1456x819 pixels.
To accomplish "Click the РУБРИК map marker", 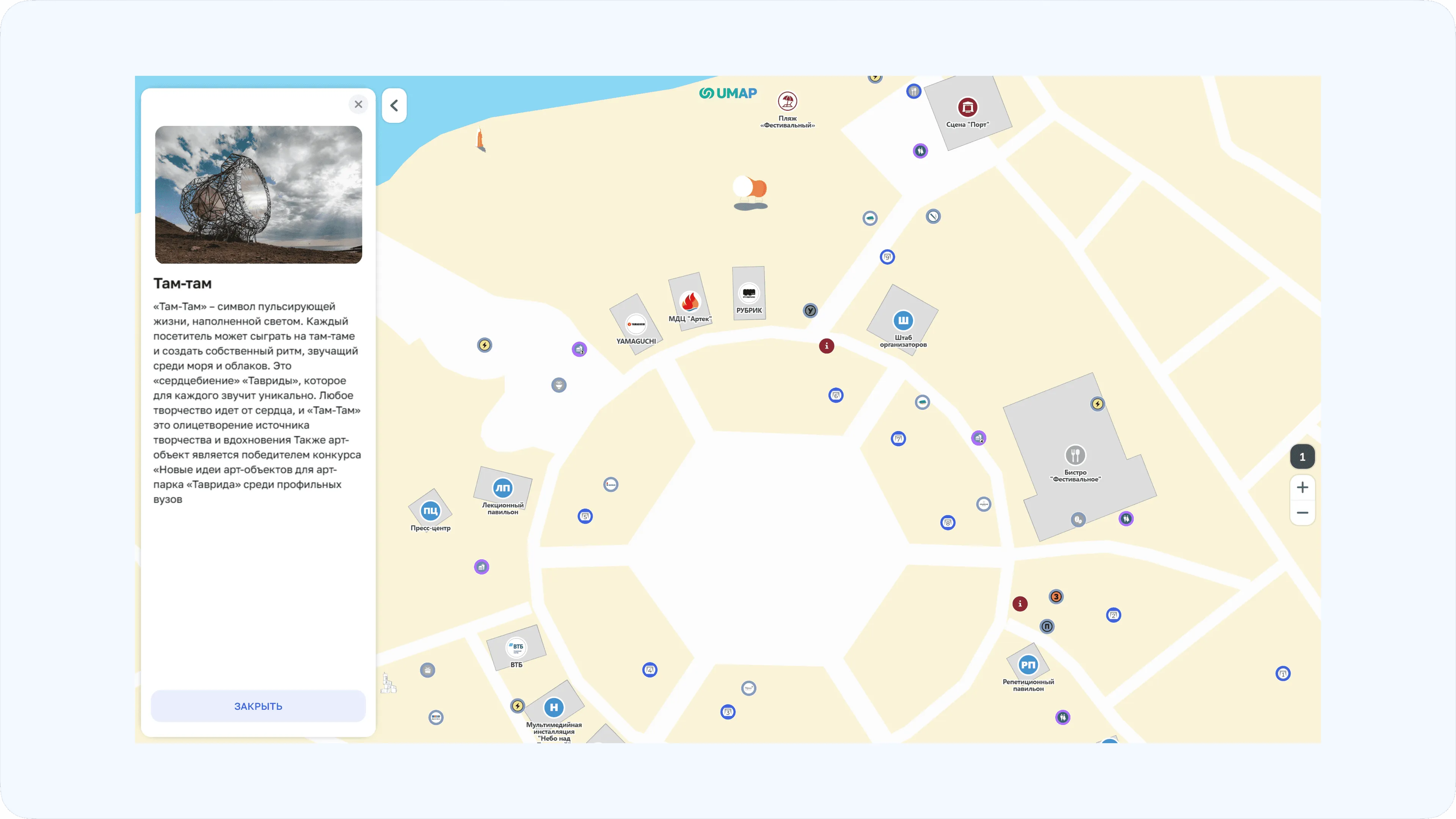I will 749,293.
